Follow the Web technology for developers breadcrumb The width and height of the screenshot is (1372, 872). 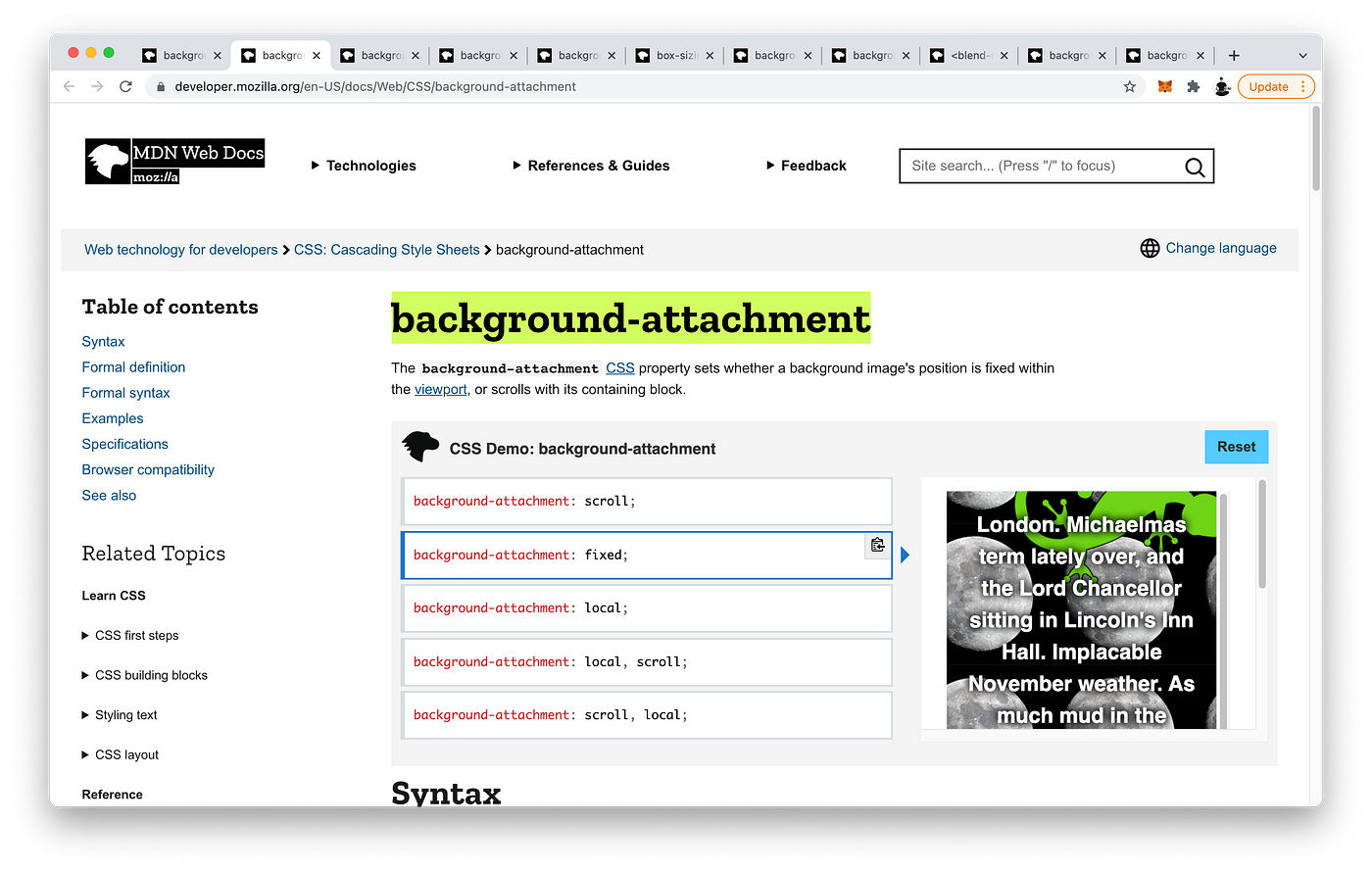(x=181, y=250)
